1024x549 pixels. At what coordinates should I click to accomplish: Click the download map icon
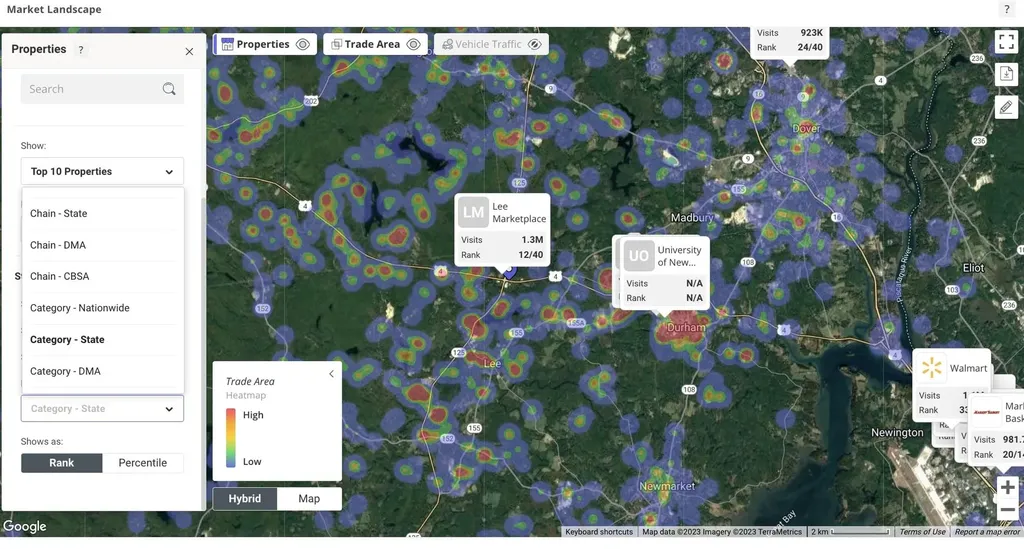1006,74
